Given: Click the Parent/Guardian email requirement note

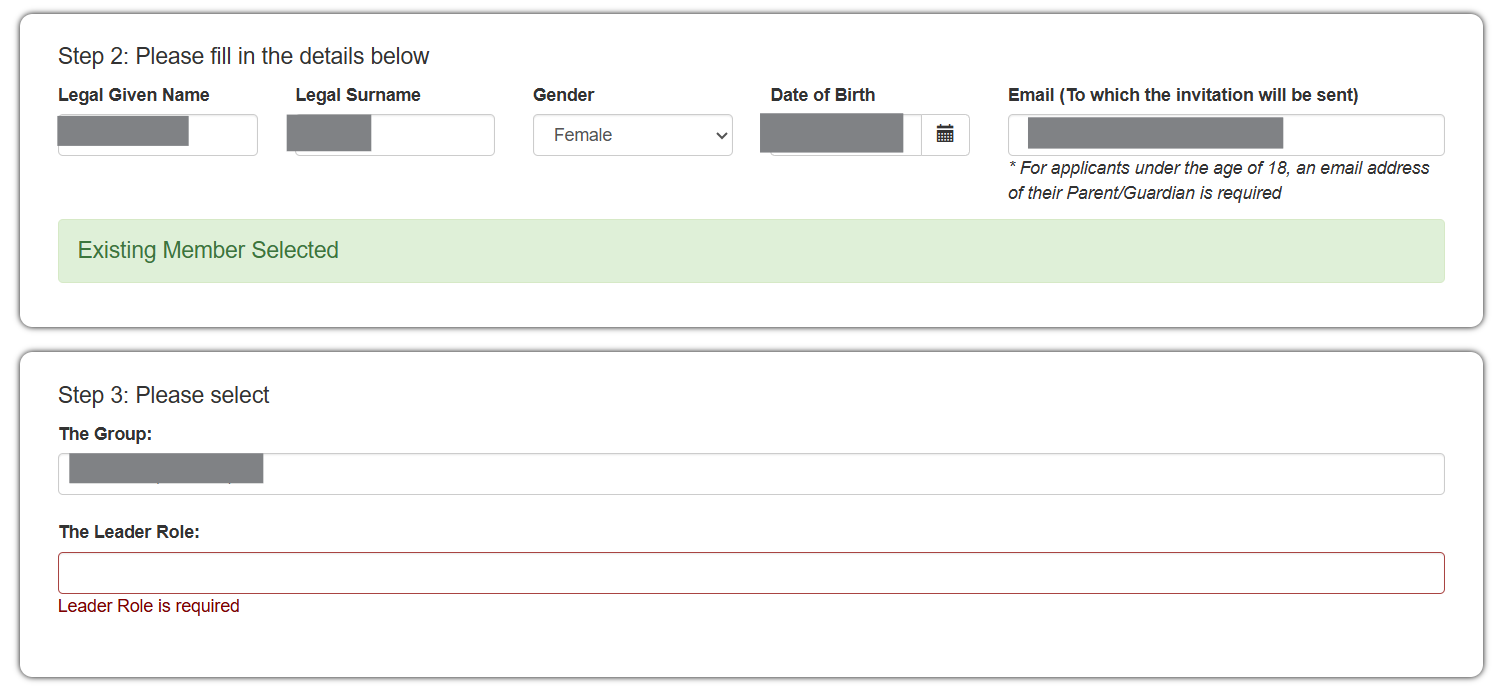Looking at the screenshot, I should point(1218,181).
